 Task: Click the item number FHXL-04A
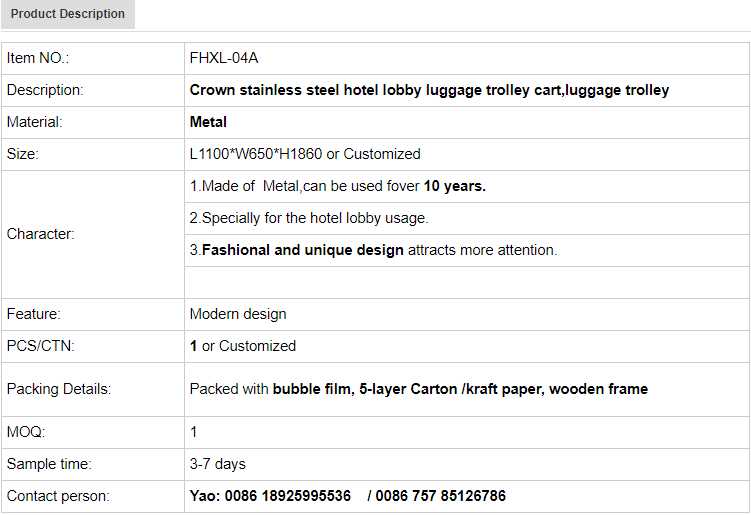[224, 58]
